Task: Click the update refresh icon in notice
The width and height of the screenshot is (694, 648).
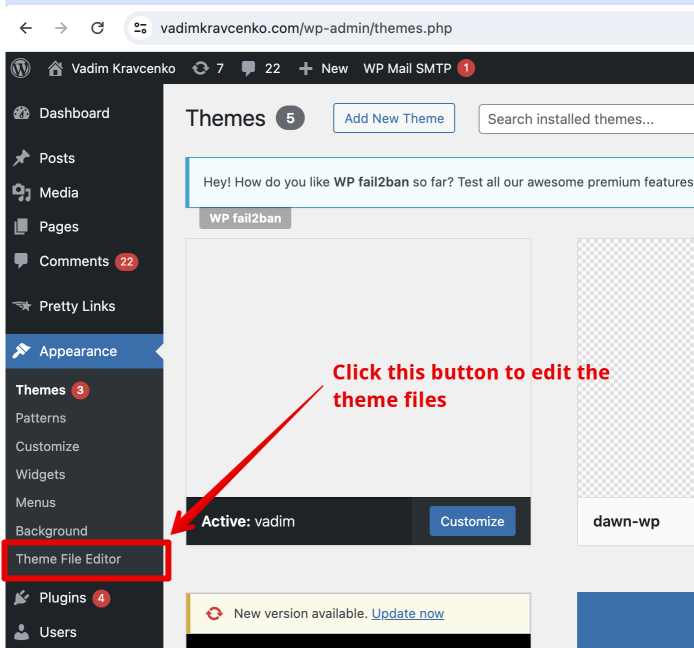Action: click(x=214, y=613)
